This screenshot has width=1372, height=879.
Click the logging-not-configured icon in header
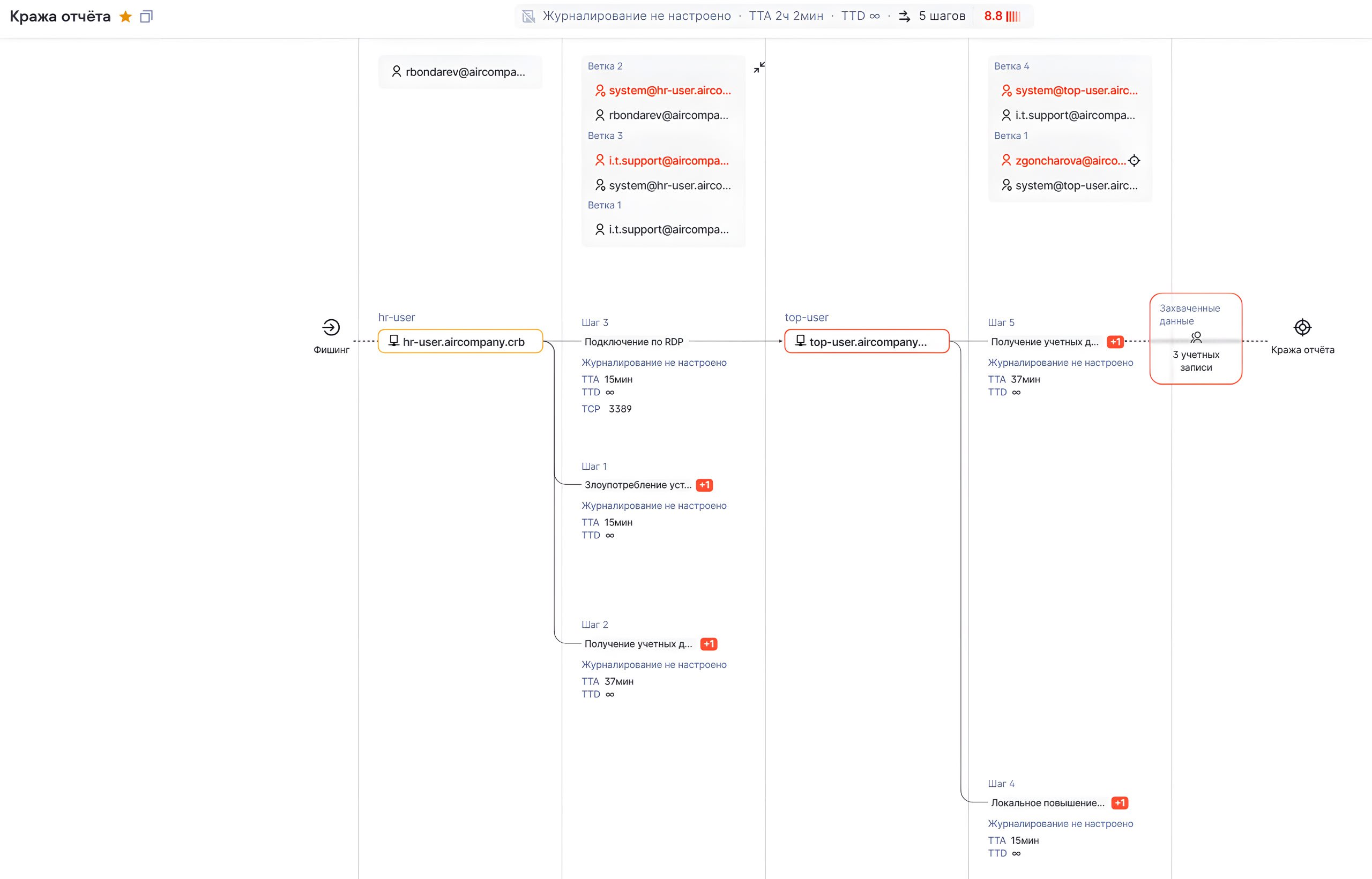529,17
